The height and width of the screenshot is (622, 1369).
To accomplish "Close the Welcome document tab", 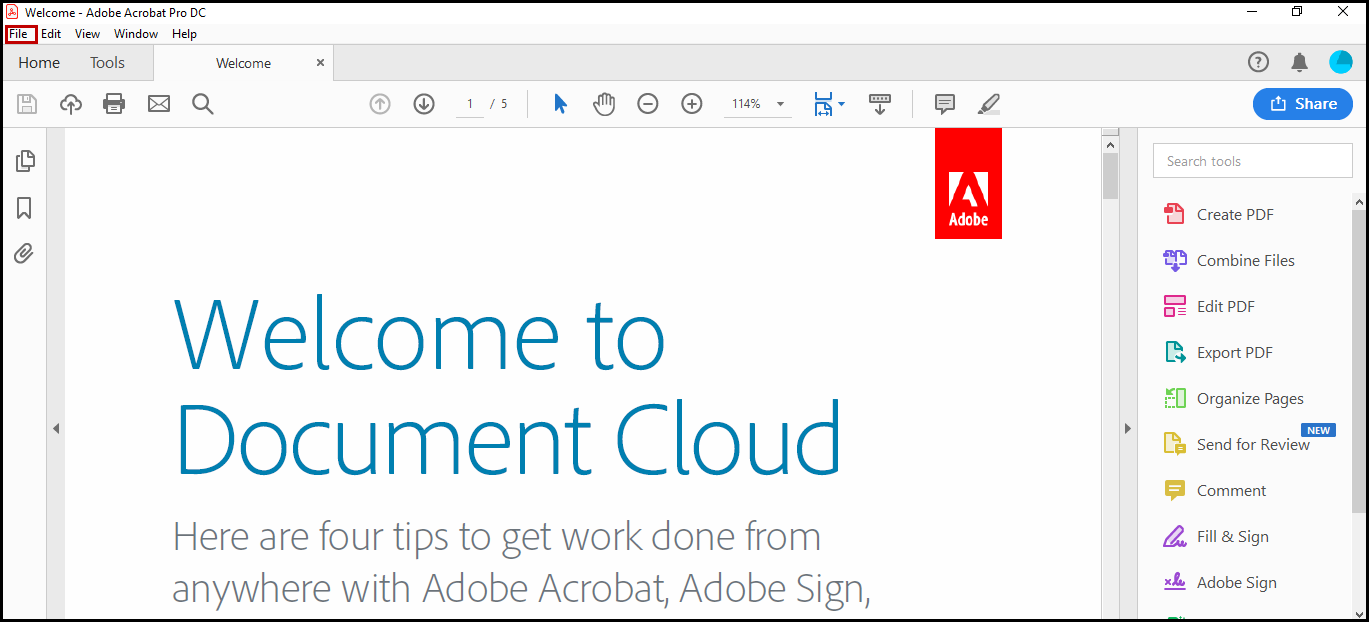I will [320, 62].
